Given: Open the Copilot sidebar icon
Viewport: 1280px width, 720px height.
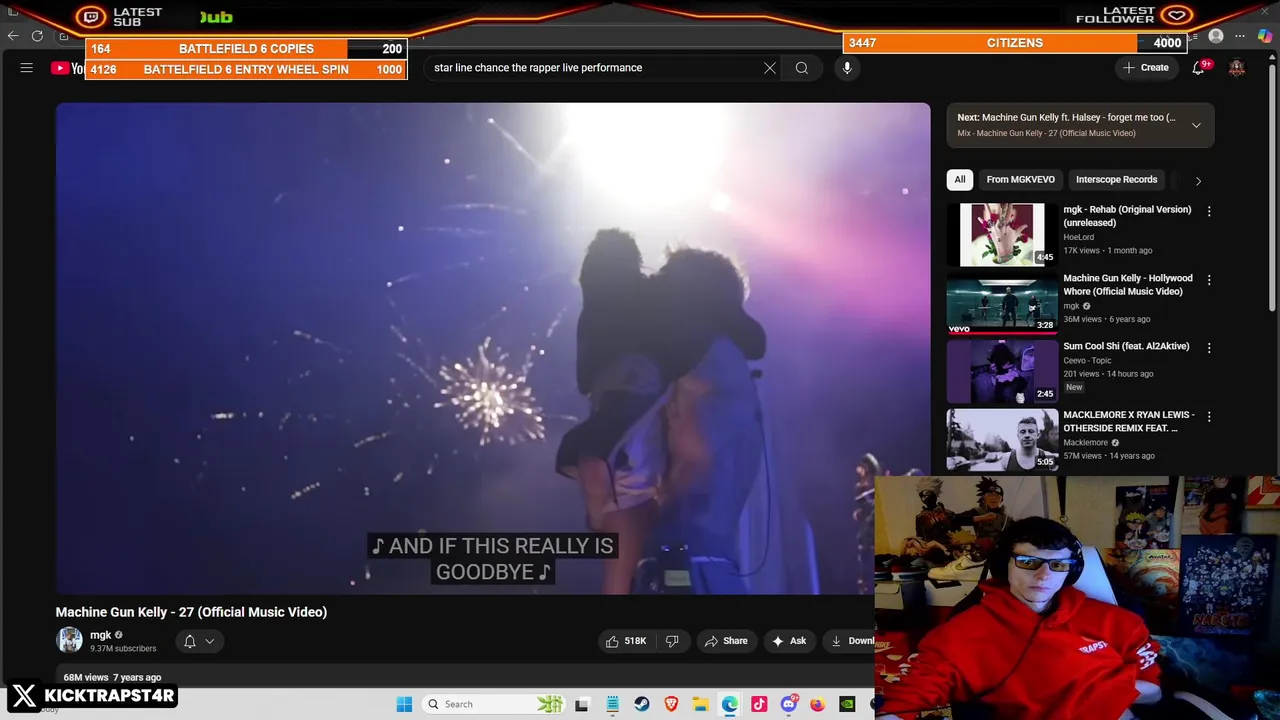Looking at the screenshot, I should coord(1265,36).
